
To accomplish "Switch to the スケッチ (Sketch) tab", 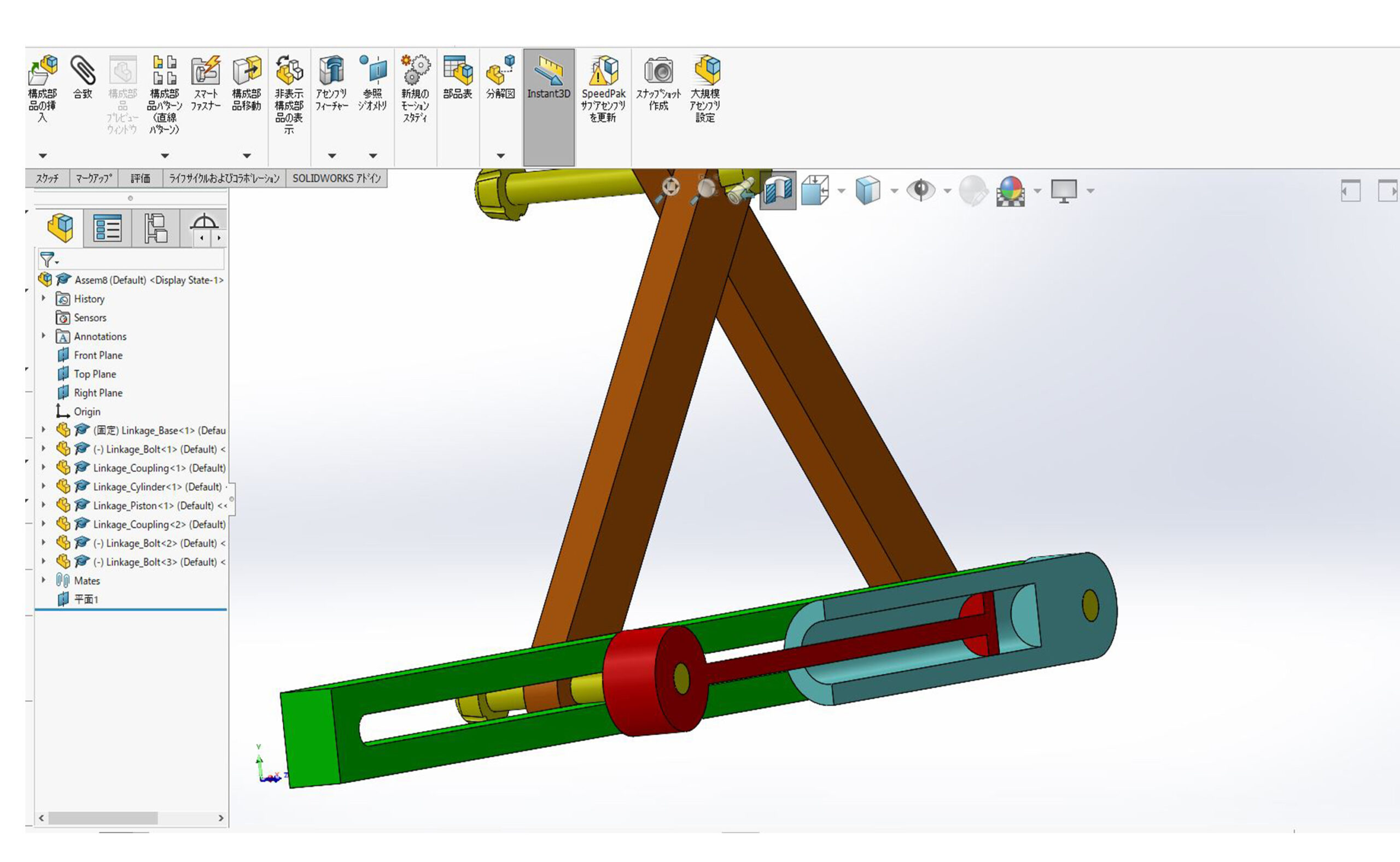I will pos(48,178).
